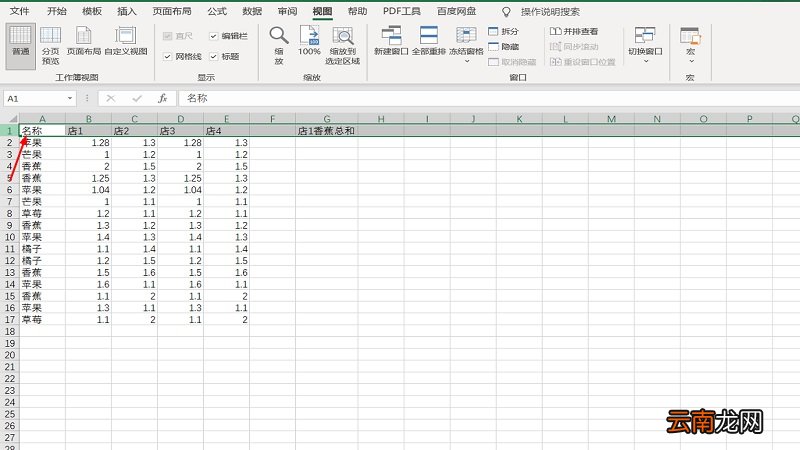Click Split (拆分) window button
This screenshot has height=450, width=800.
(x=503, y=32)
